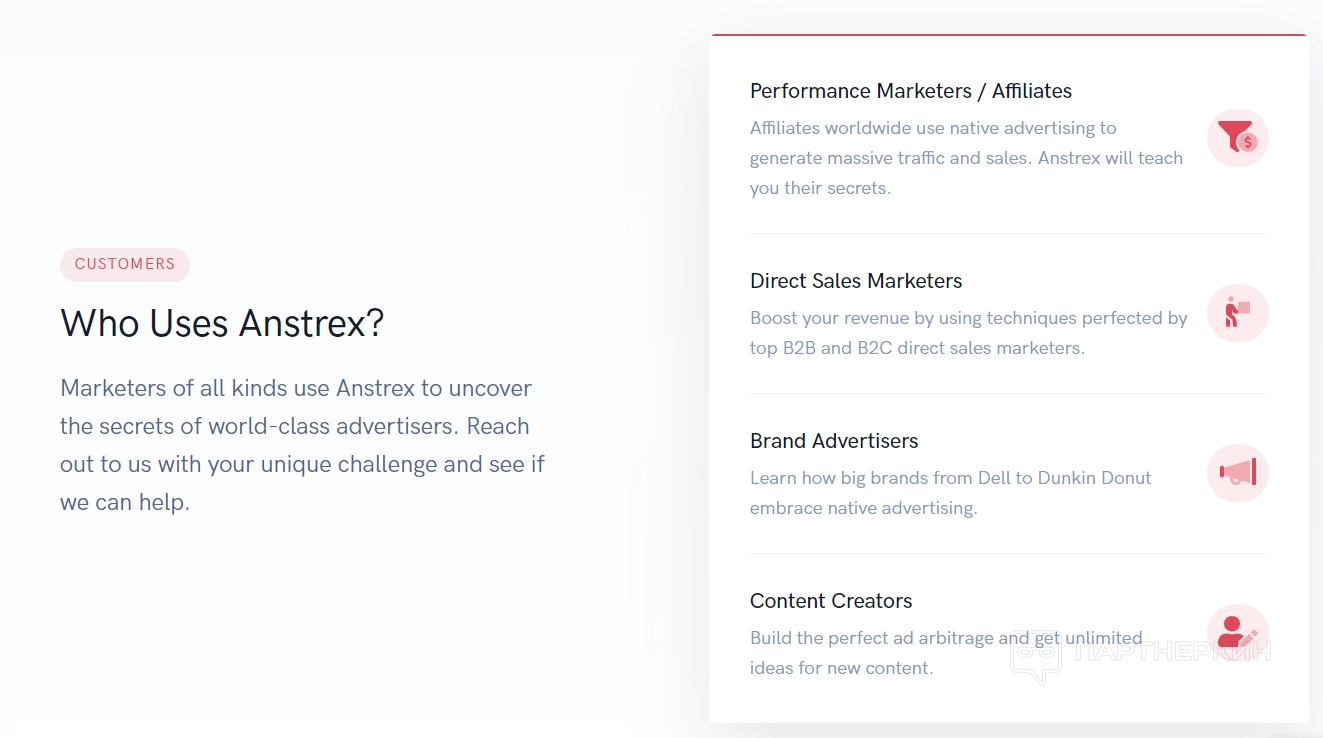Select the CUSTOMERS pill badge
1323x738 pixels.
pyautogui.click(x=125, y=264)
